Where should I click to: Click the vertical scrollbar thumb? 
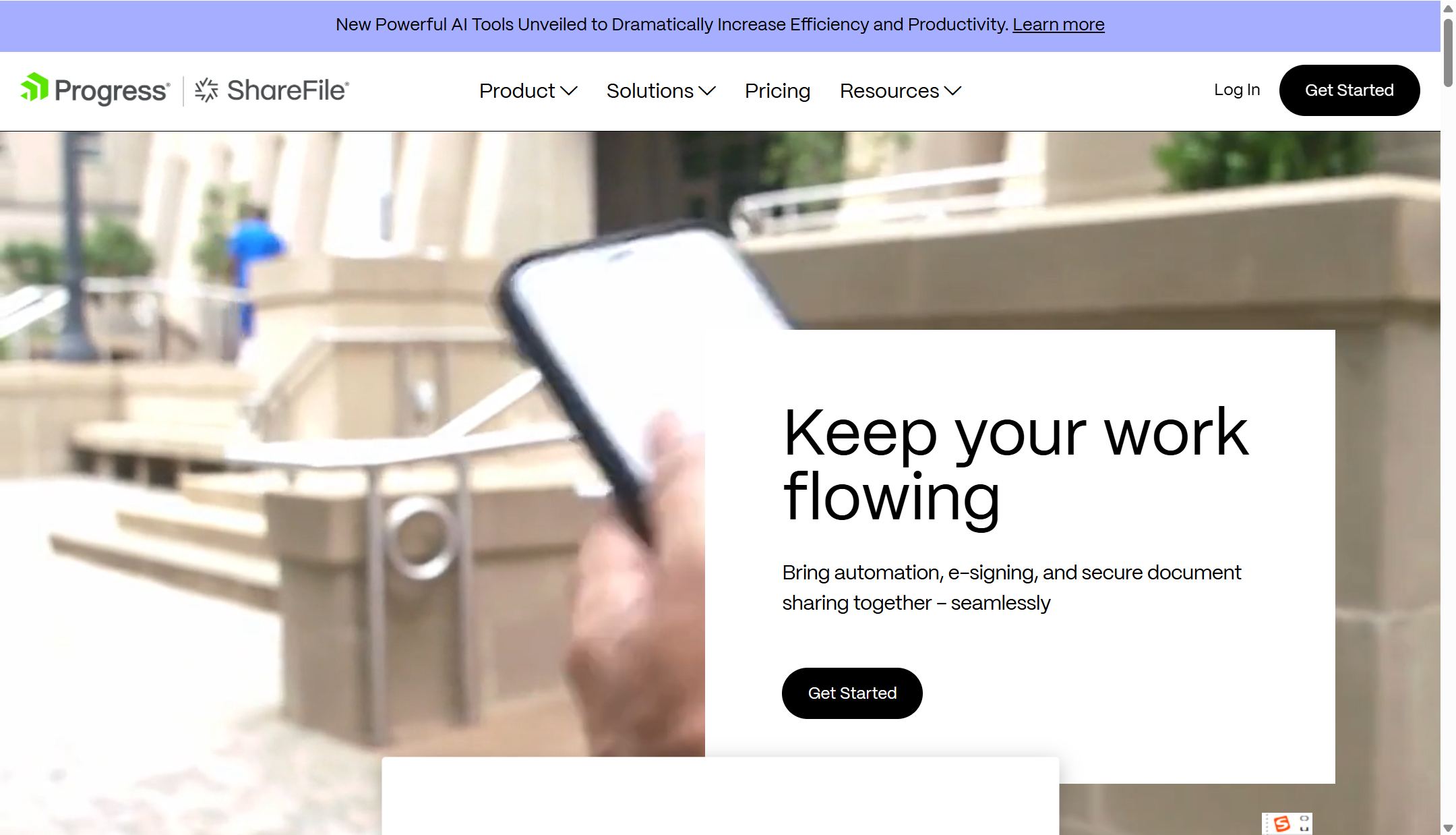pos(1448,53)
